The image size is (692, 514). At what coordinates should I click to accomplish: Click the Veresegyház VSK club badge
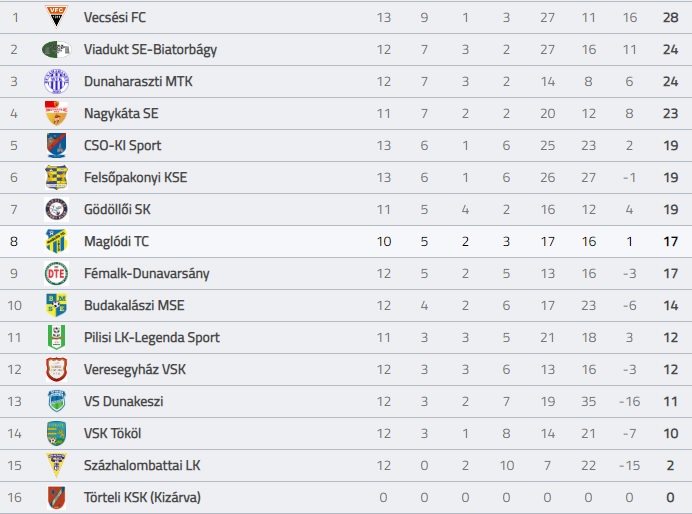click(56, 369)
